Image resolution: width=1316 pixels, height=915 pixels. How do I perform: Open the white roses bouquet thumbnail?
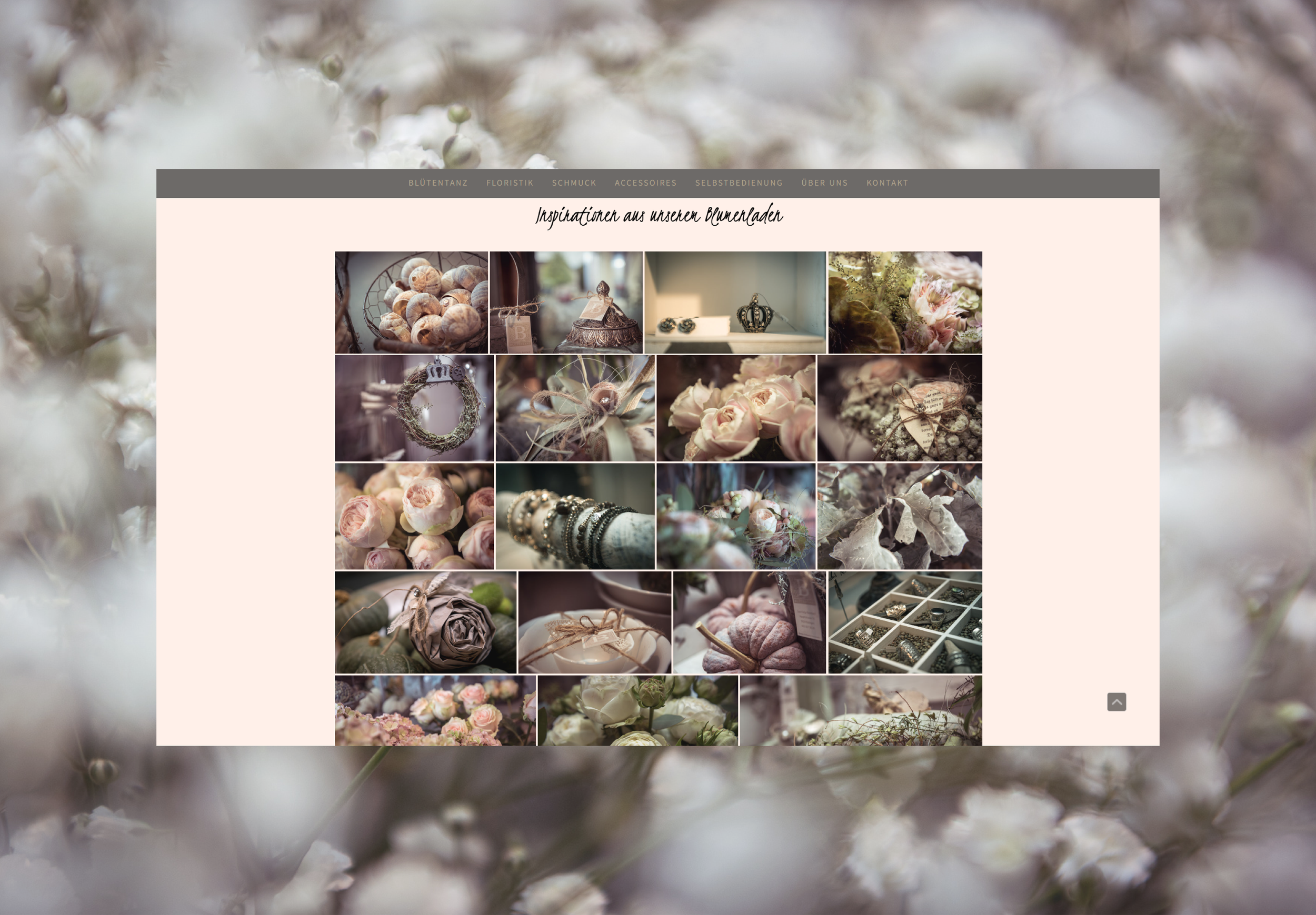click(x=637, y=710)
